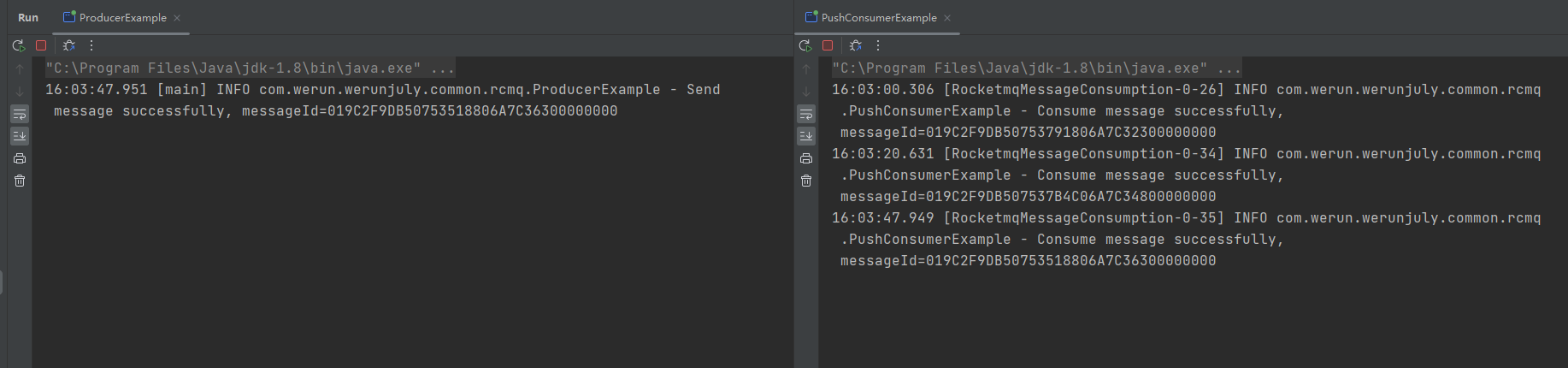Close the PushConsumerExample tab
The width and height of the screenshot is (1568, 368).
(x=947, y=18)
